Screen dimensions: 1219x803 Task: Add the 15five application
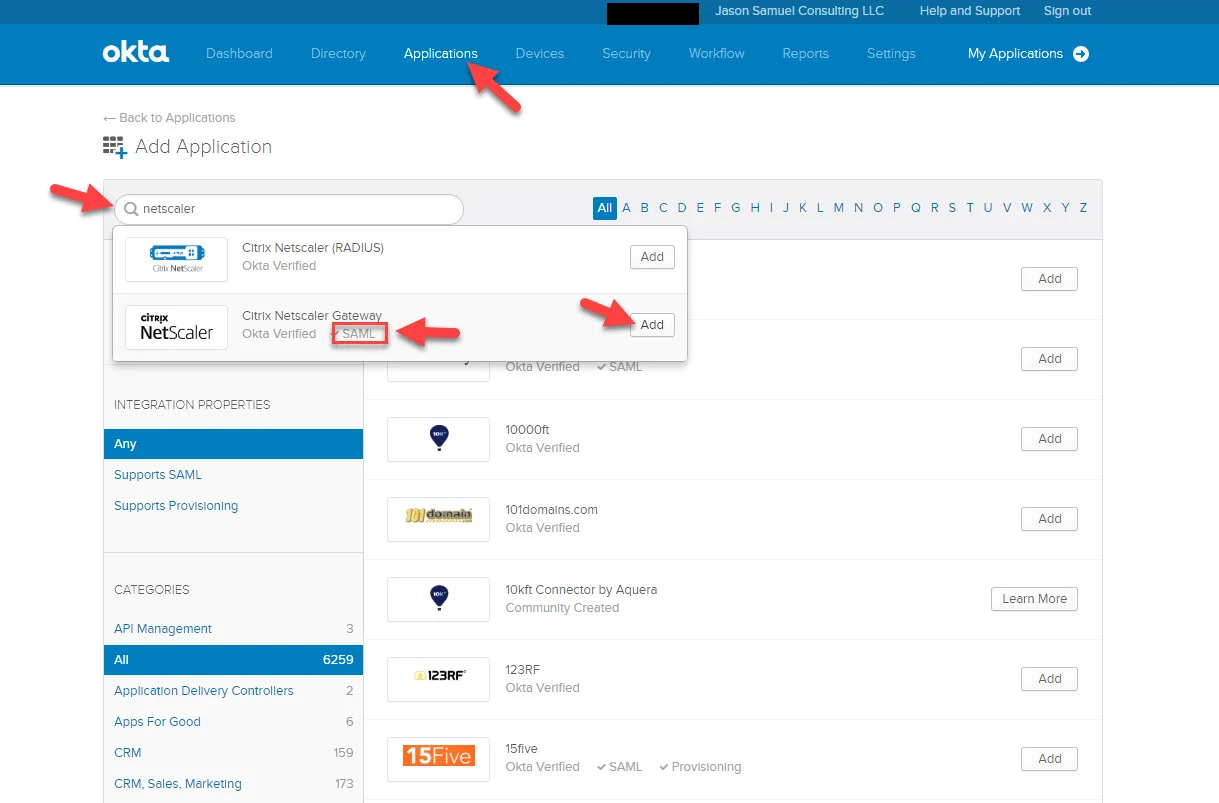click(1049, 759)
